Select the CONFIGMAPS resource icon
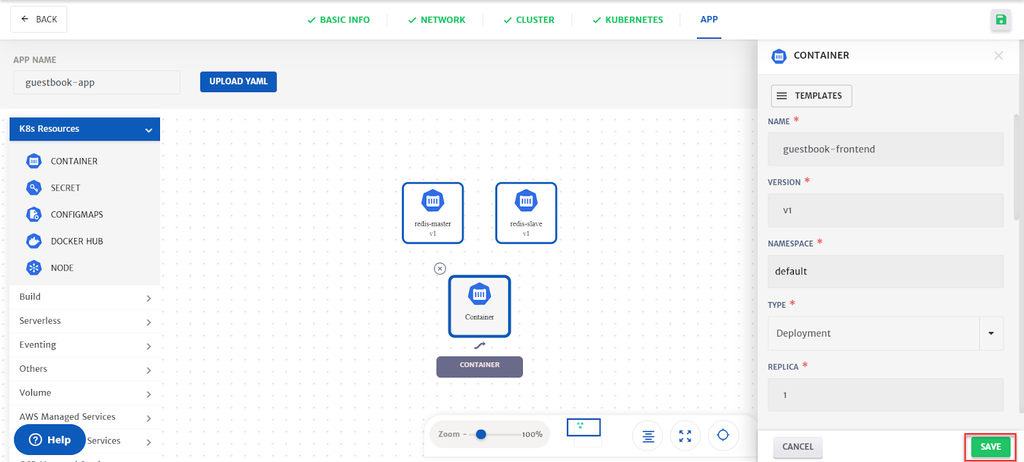The width and height of the screenshot is (1024, 462). 33,214
